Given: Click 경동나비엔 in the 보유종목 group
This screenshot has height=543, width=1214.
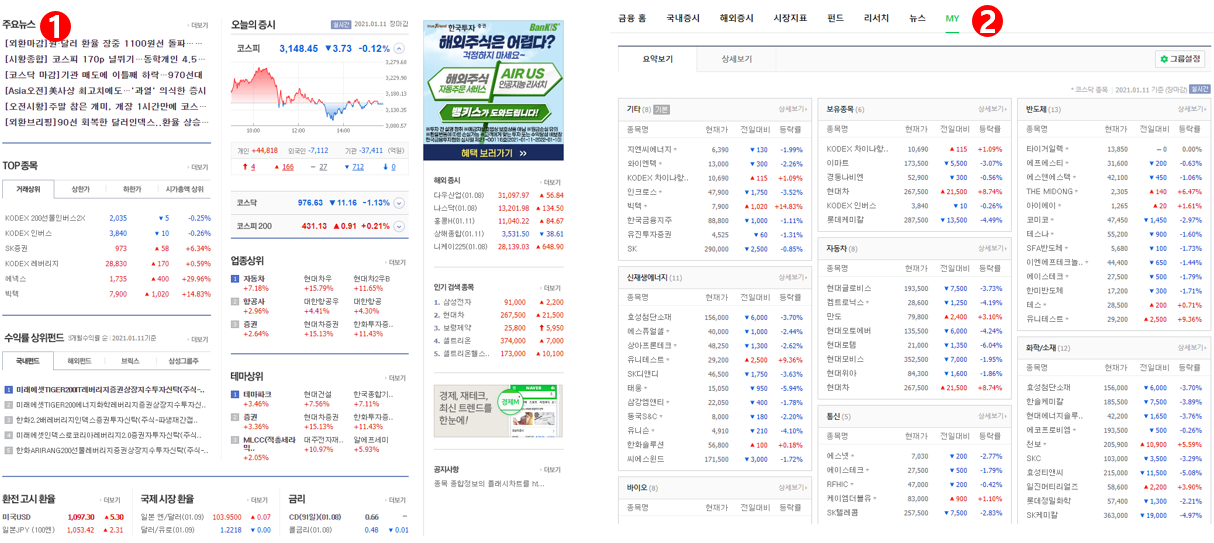Looking at the screenshot, I should [844, 177].
